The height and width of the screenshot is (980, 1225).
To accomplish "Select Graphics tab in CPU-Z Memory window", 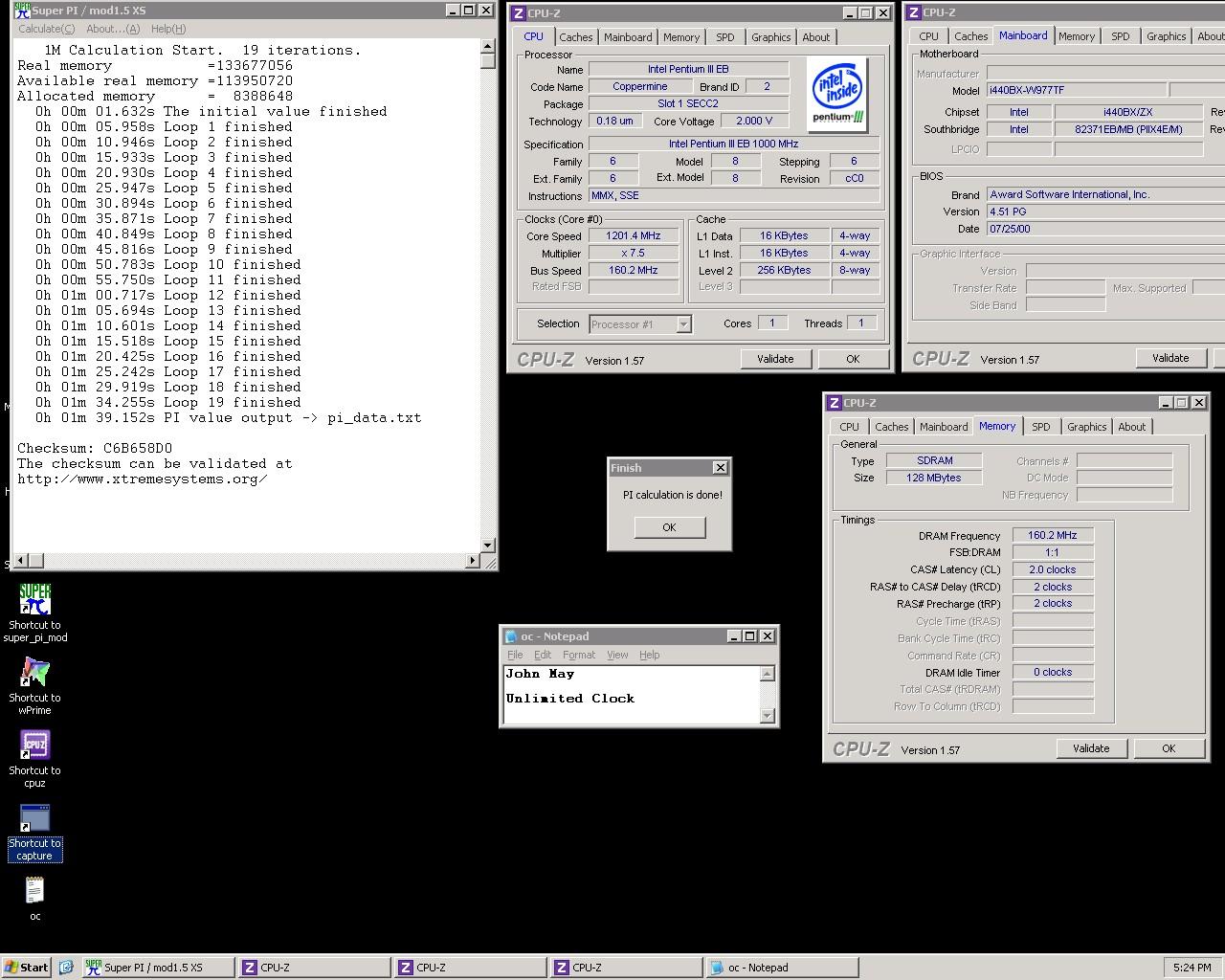I will [x=1087, y=427].
